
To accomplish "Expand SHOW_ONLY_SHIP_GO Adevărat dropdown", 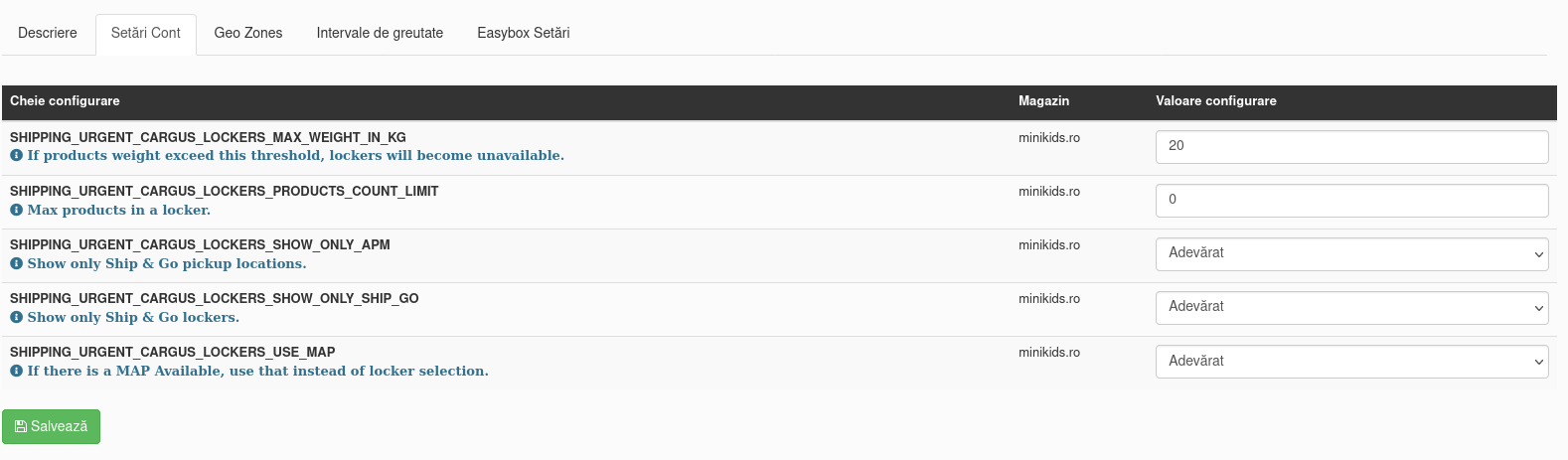I will tap(1351, 307).
